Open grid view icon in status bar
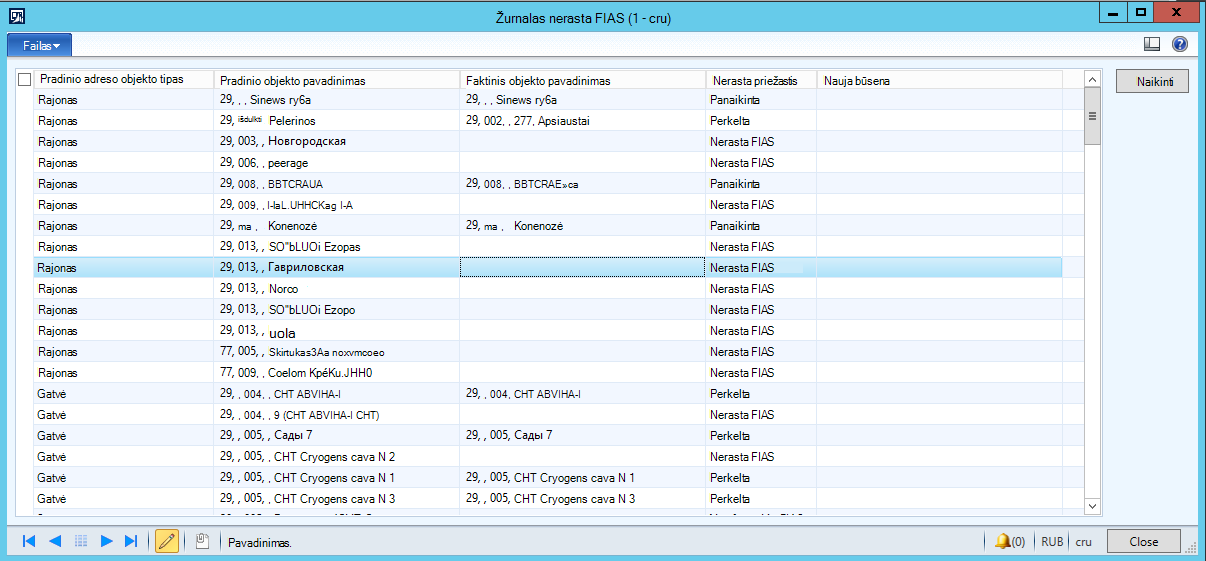 (x=81, y=541)
